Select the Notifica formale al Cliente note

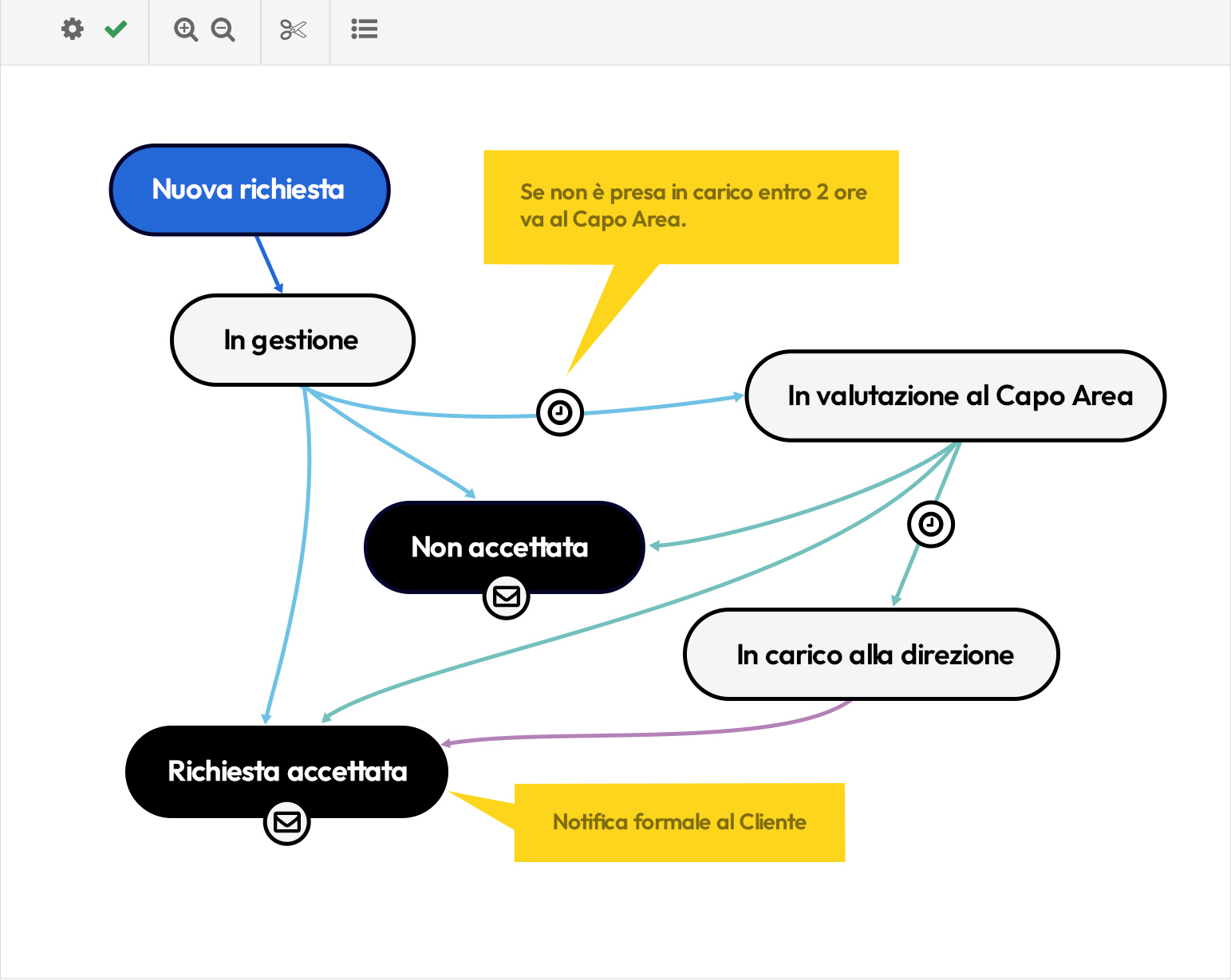[679, 822]
